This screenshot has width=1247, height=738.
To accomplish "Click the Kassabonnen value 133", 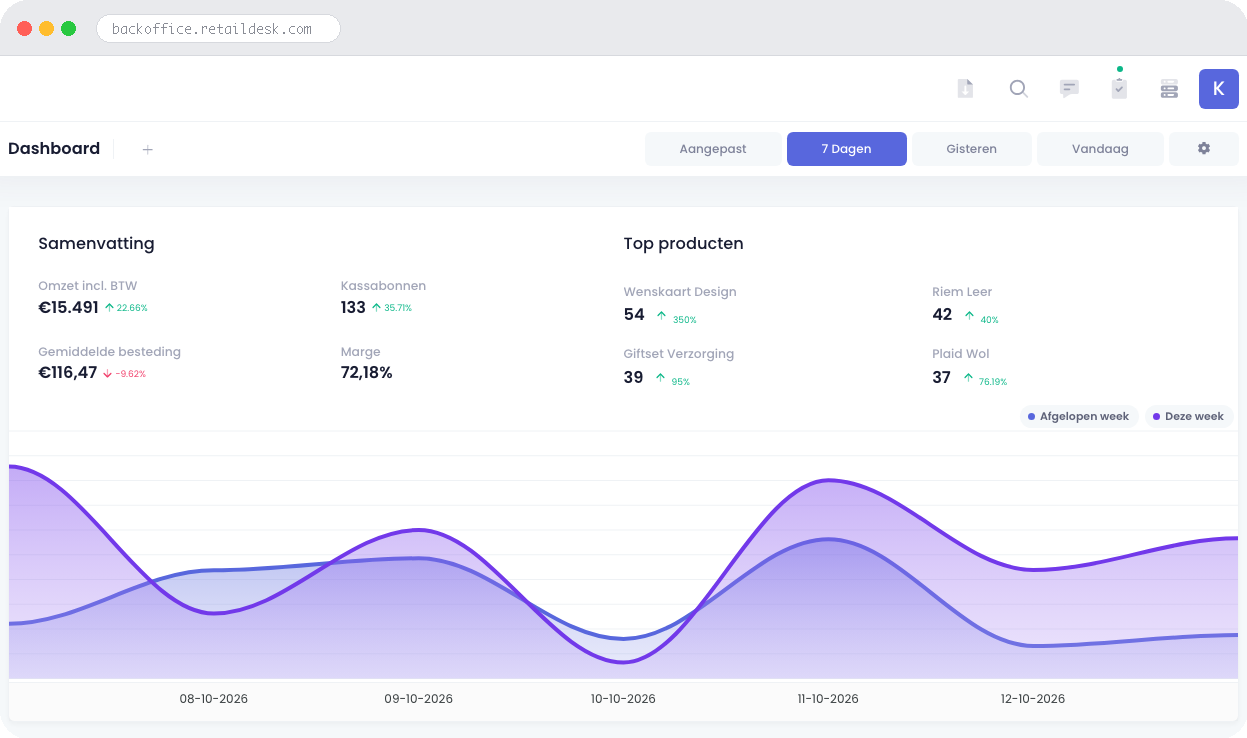I will click(x=353, y=308).
